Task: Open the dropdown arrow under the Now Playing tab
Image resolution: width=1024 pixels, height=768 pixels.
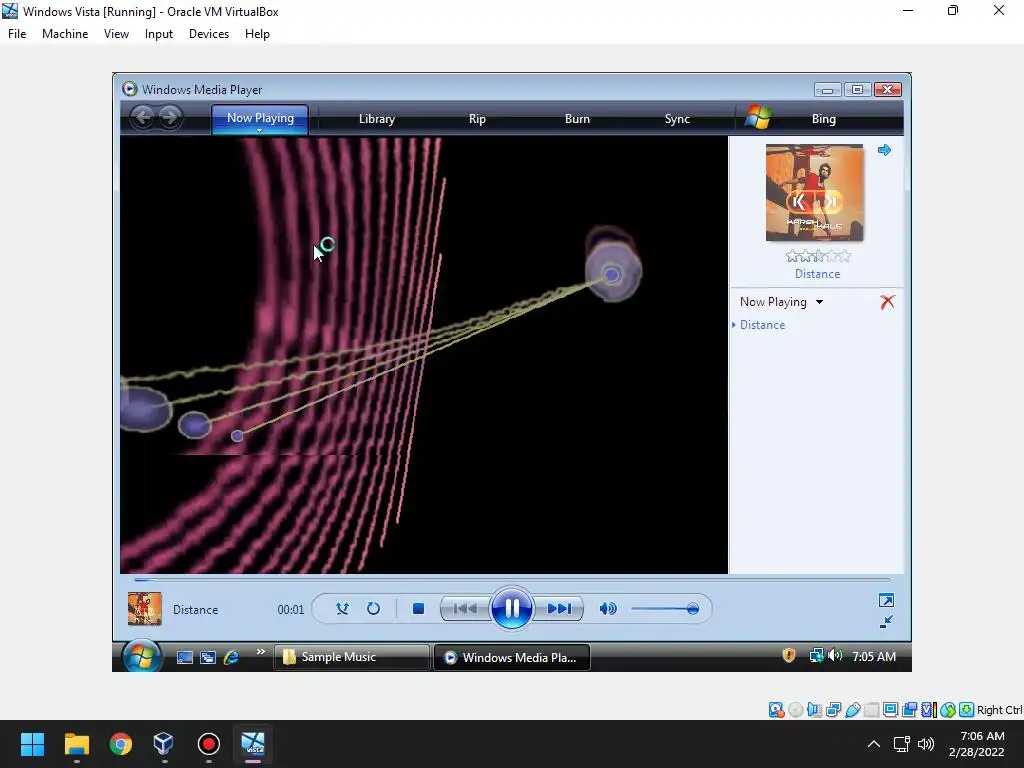Action: pos(259,131)
